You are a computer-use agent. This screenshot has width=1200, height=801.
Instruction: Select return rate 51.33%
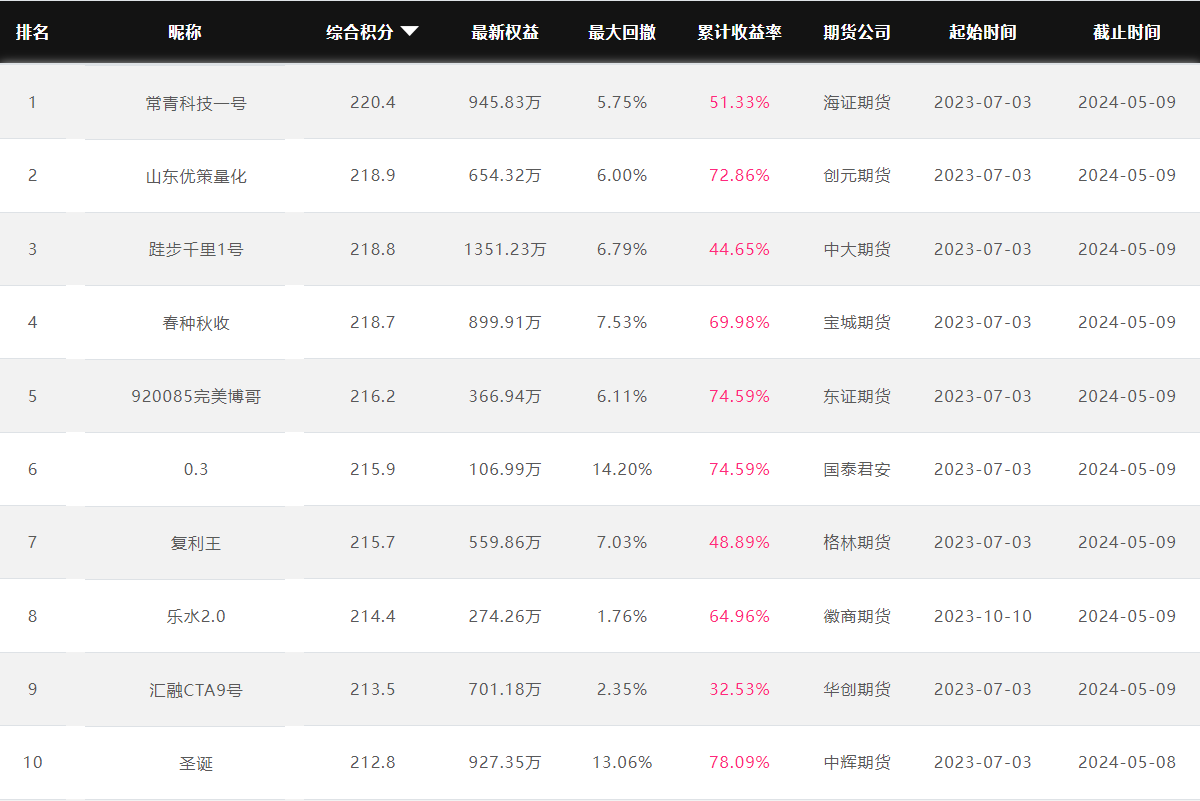coord(740,102)
